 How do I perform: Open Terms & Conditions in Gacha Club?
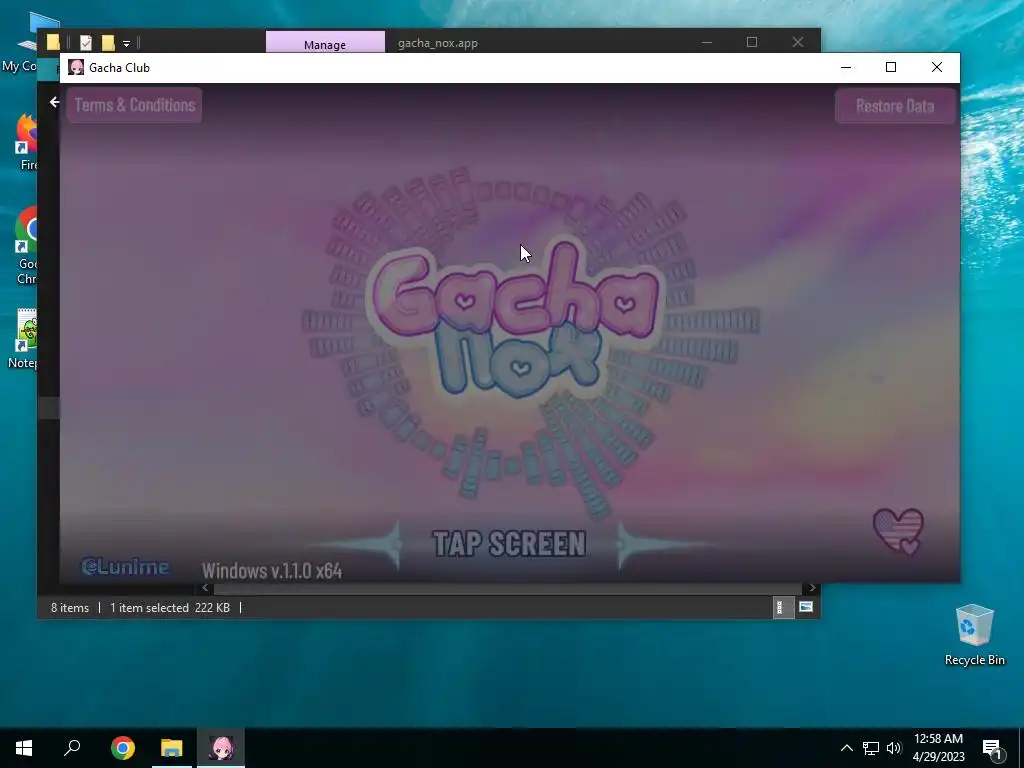pos(135,105)
